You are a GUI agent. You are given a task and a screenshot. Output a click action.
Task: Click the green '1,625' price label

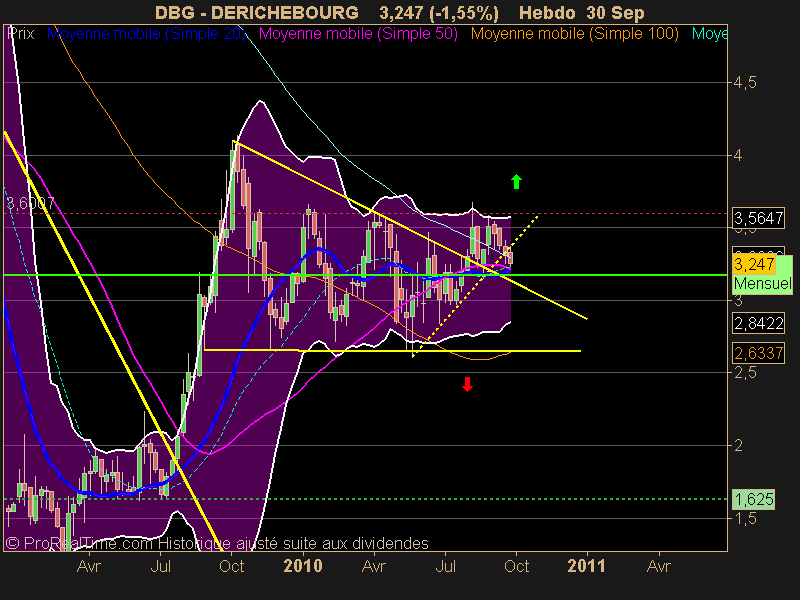point(754,499)
